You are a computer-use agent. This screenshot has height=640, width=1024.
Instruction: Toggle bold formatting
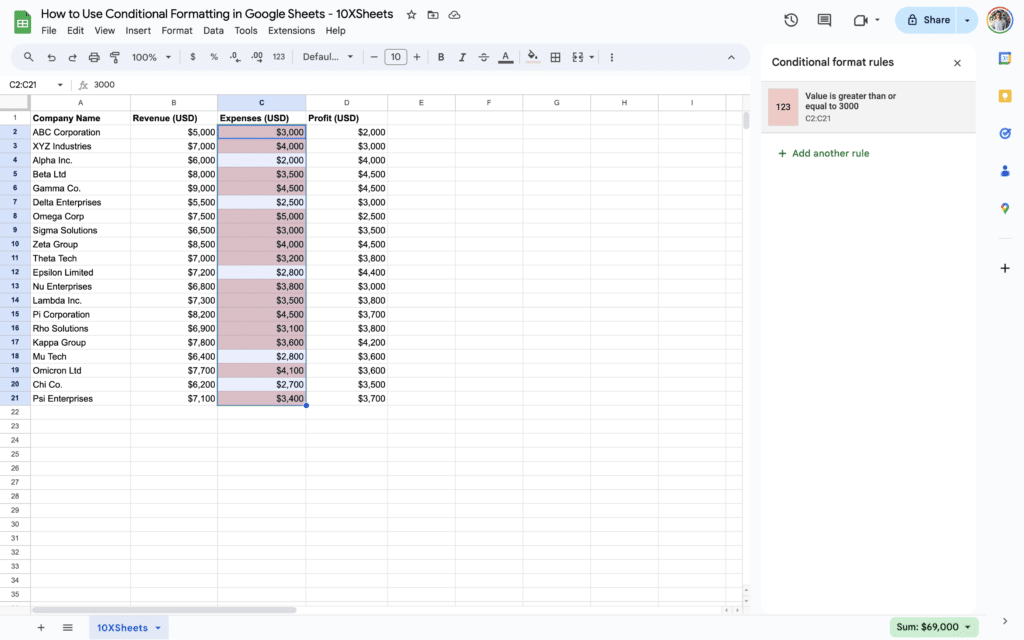coord(440,57)
